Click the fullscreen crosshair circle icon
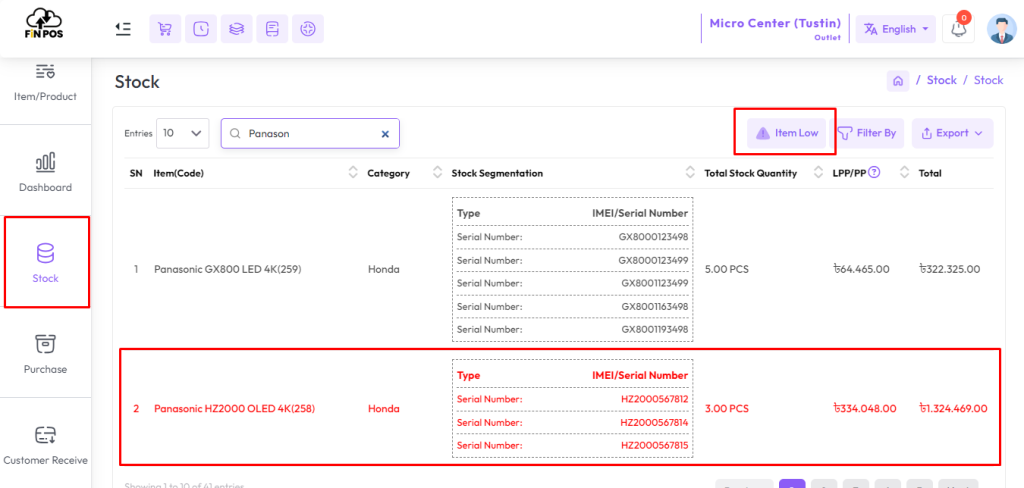Image resolution: width=1024 pixels, height=488 pixels. 308,29
